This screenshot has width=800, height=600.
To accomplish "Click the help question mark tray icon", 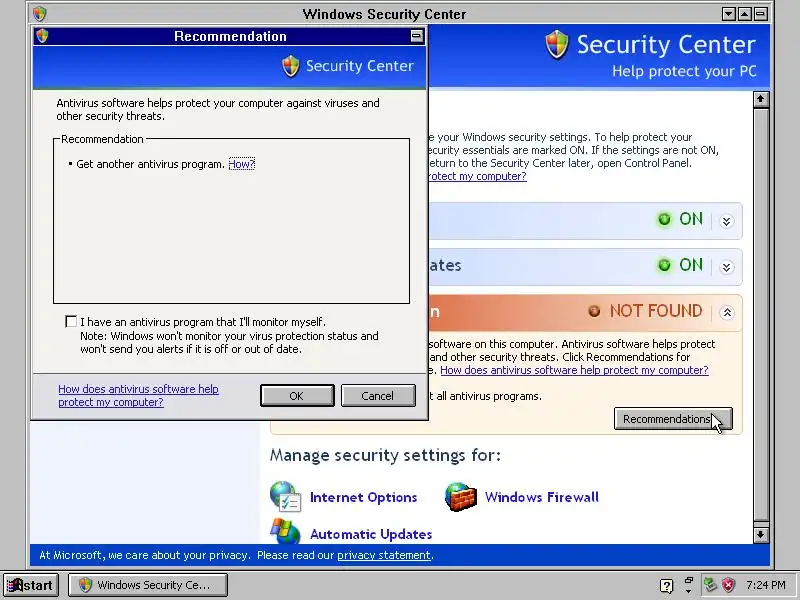I will 666,585.
